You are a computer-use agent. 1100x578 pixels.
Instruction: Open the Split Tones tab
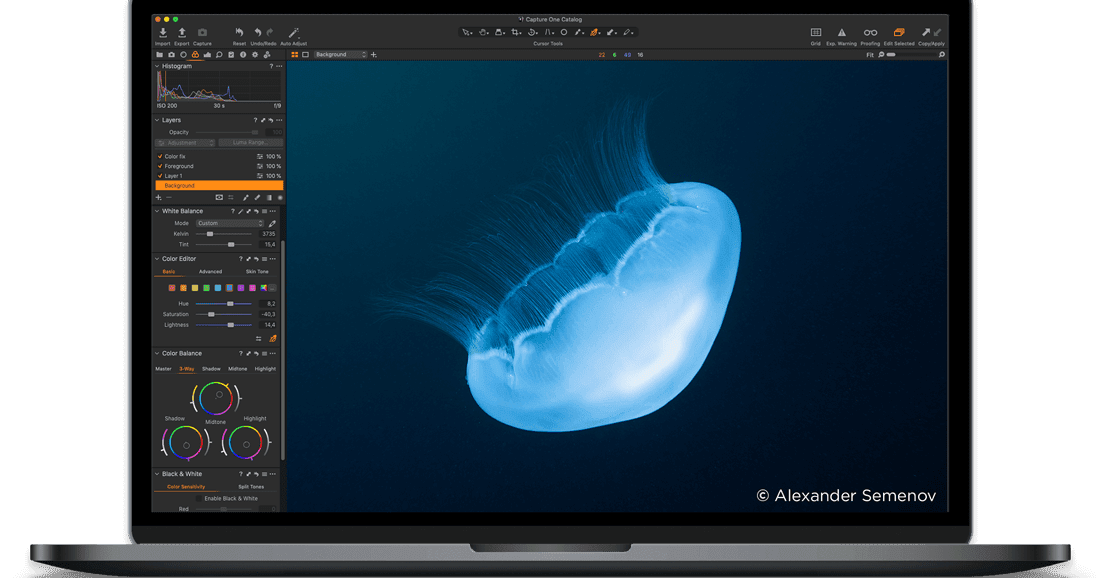click(x=251, y=487)
